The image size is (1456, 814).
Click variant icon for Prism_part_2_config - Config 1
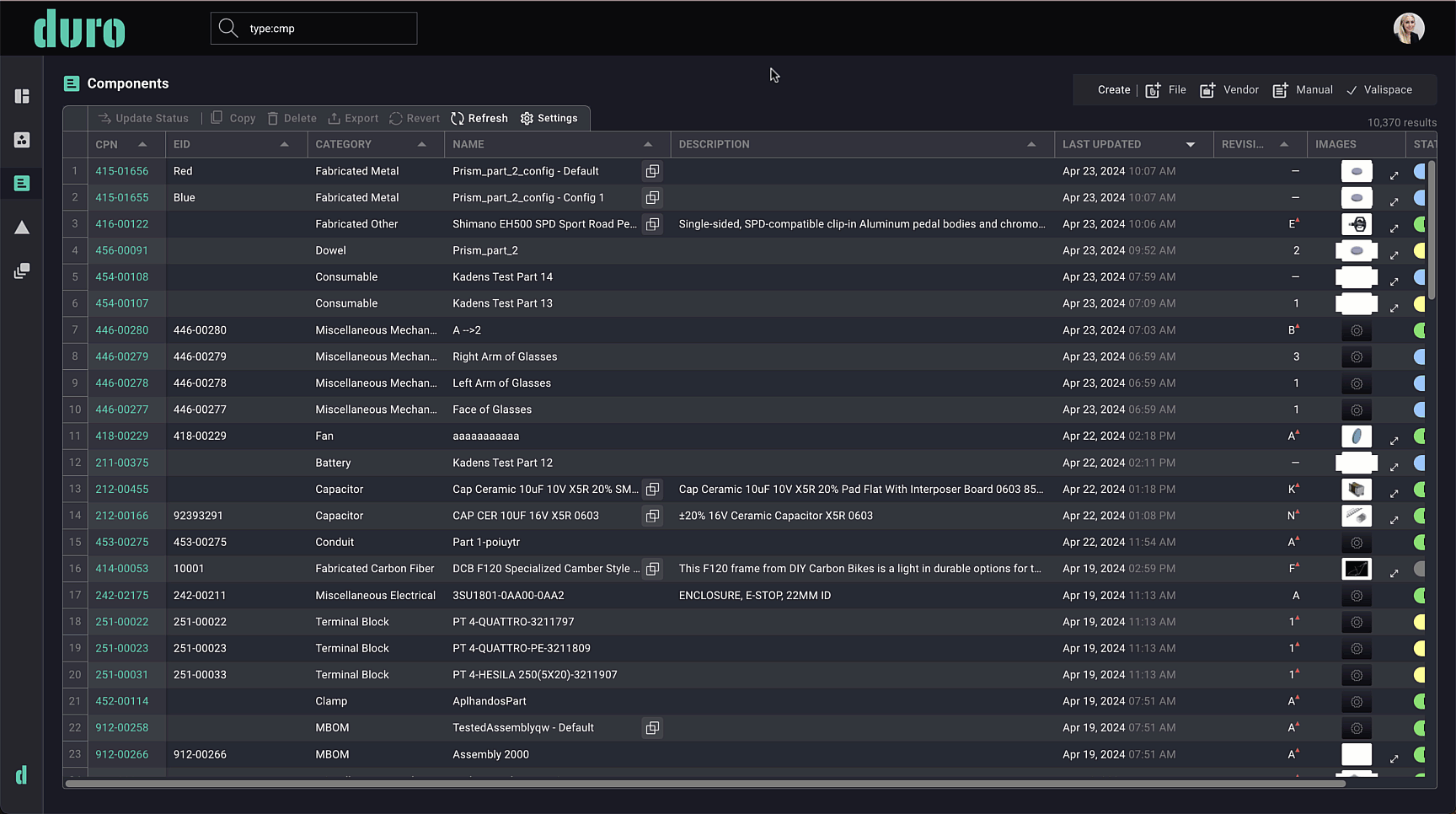(x=652, y=197)
